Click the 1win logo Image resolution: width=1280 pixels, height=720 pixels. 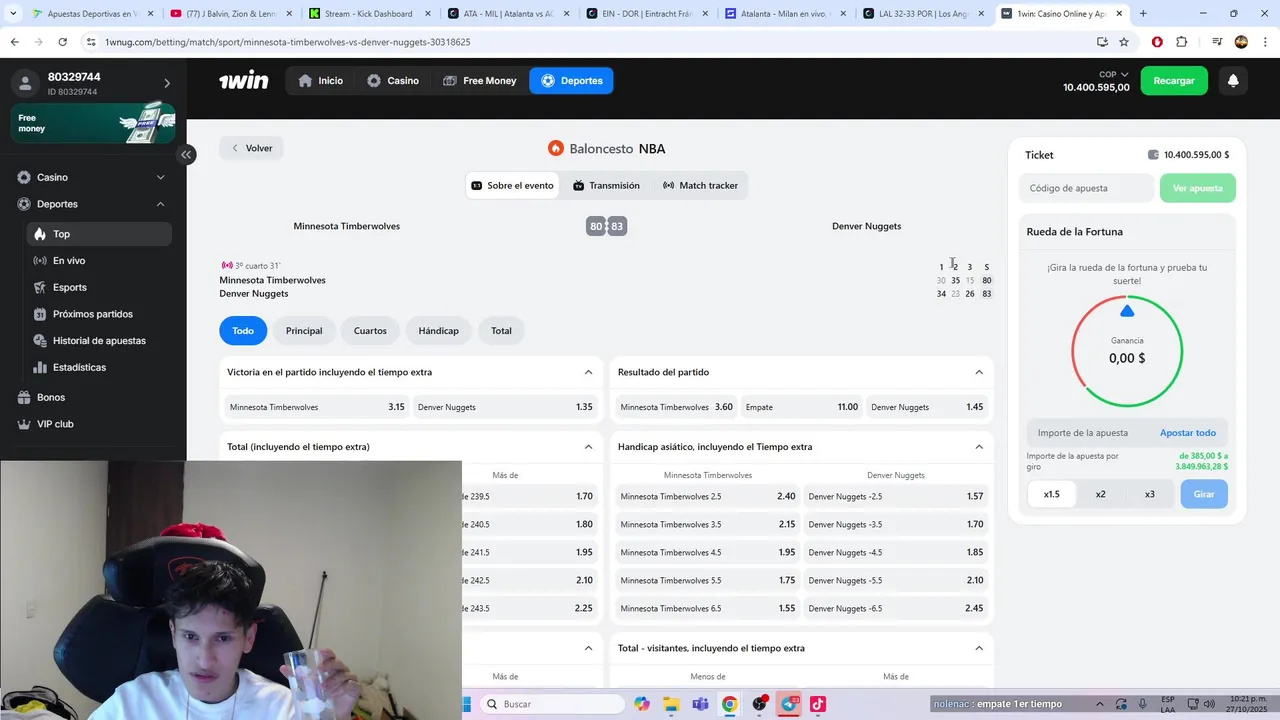click(243, 81)
